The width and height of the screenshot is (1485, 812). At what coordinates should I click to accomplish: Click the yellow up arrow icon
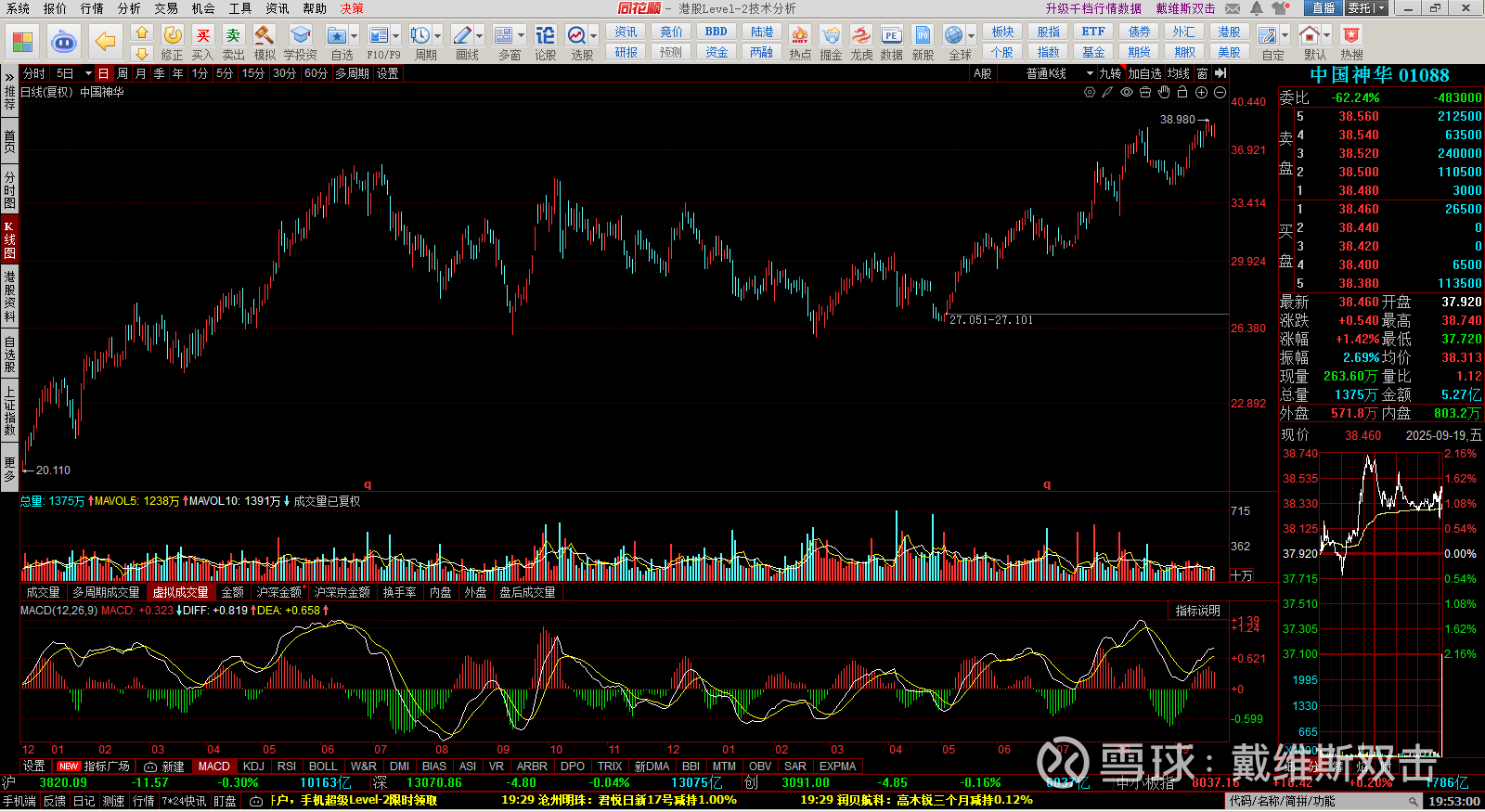click(141, 32)
